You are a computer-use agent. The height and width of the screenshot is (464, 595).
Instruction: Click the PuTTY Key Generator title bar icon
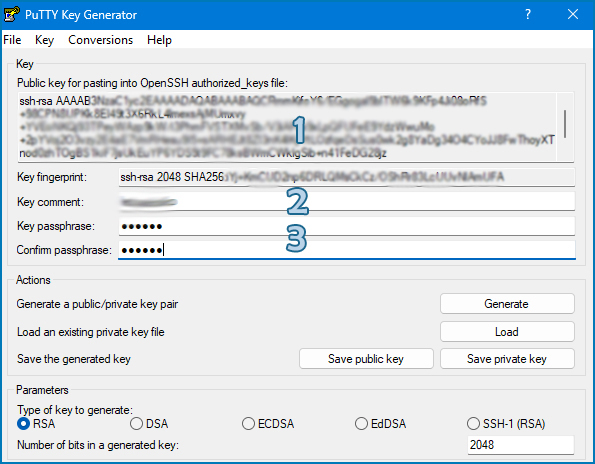11,14
